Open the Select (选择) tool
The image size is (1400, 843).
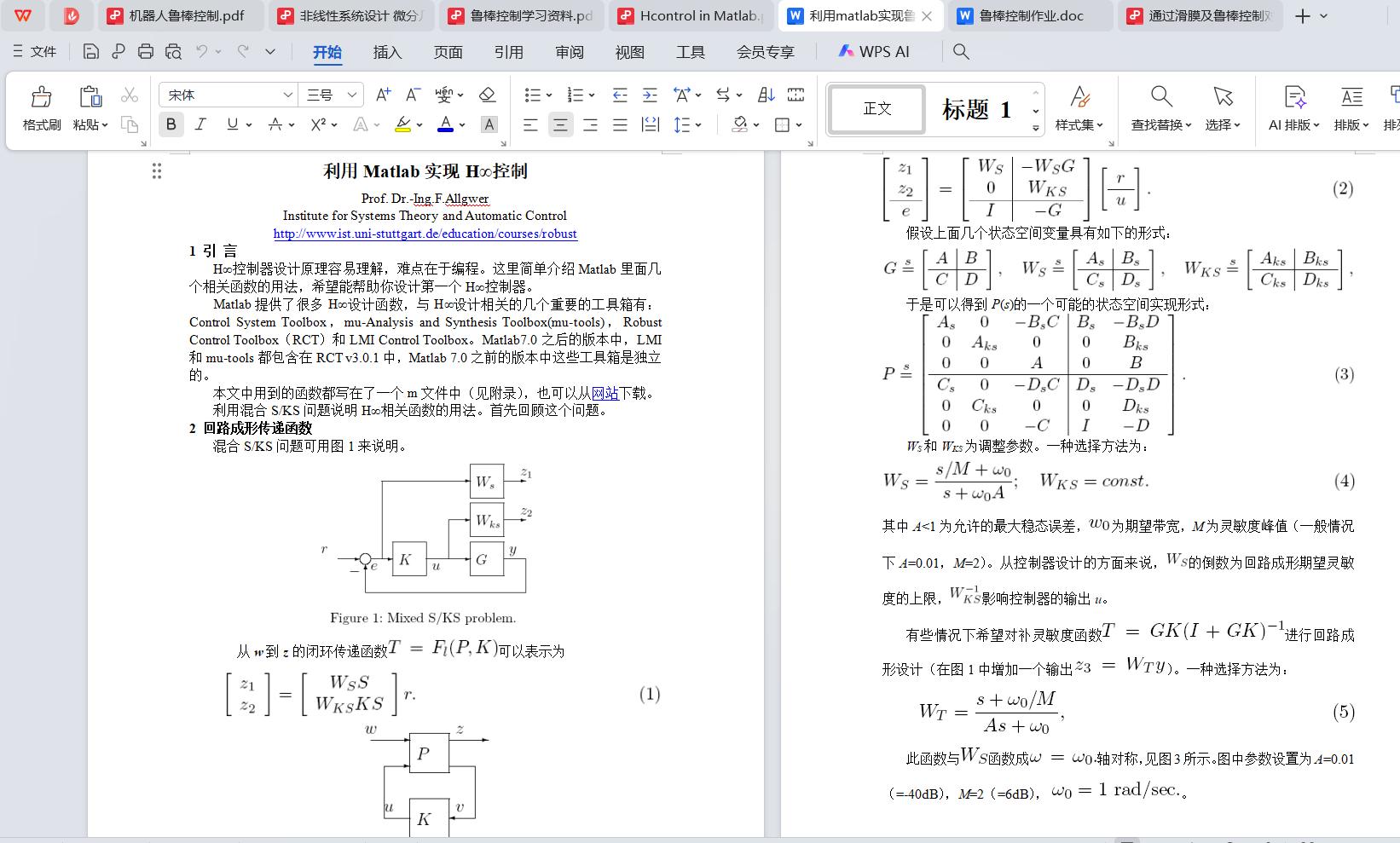click(1223, 108)
